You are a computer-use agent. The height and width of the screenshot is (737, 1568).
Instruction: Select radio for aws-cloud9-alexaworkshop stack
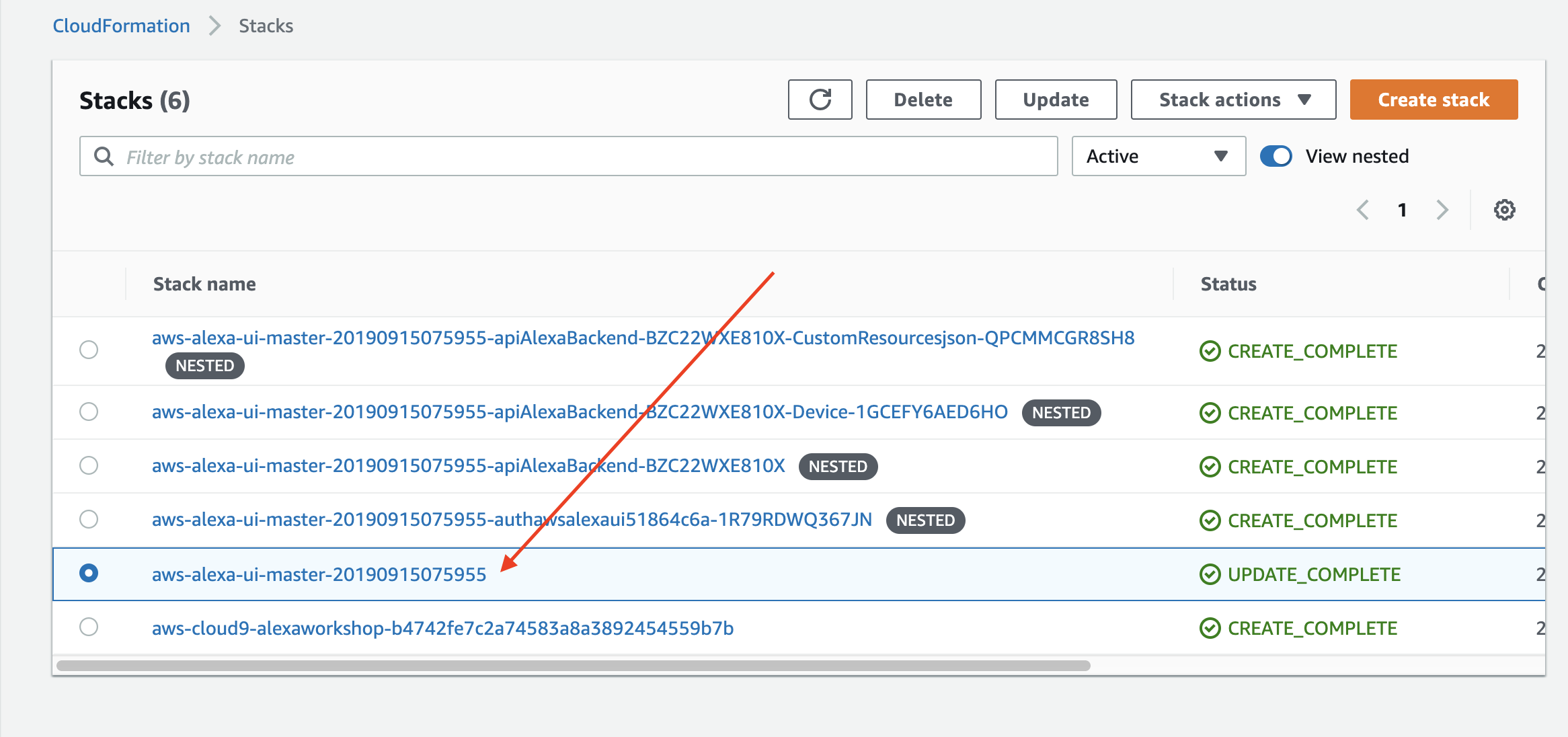pyautogui.click(x=89, y=627)
